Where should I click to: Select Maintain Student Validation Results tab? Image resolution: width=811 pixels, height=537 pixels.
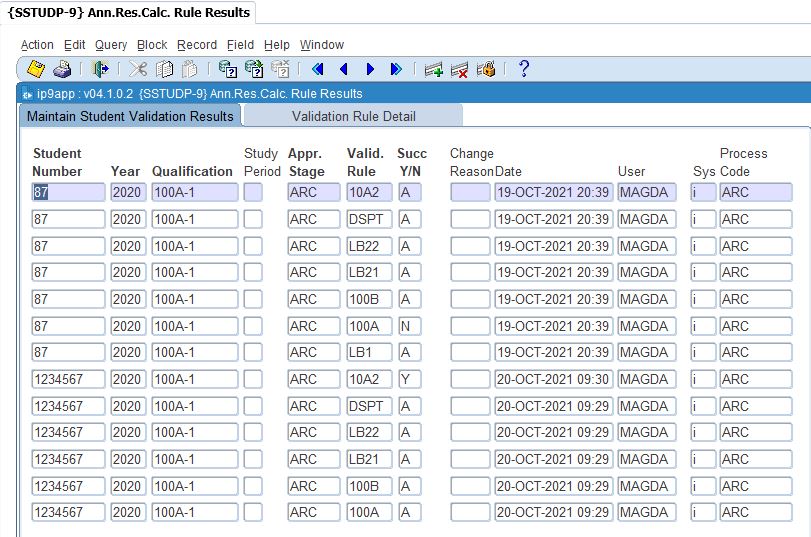click(x=130, y=116)
